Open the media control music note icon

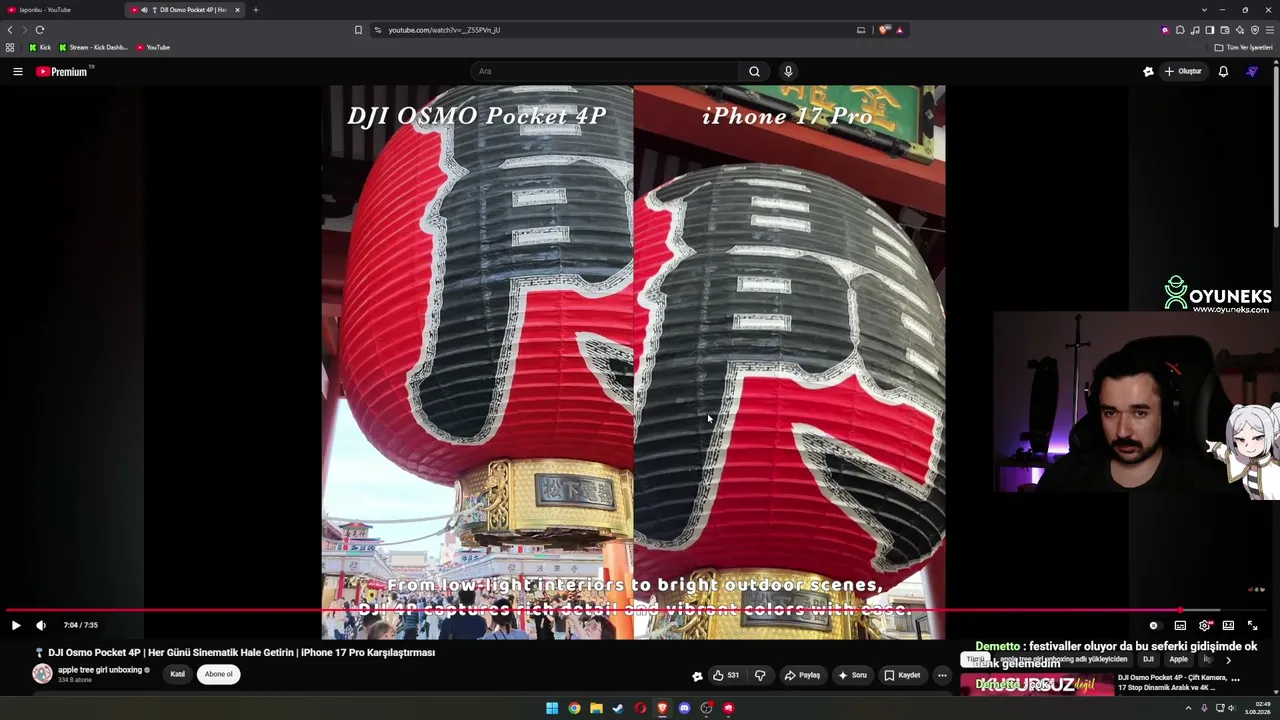tap(1195, 30)
